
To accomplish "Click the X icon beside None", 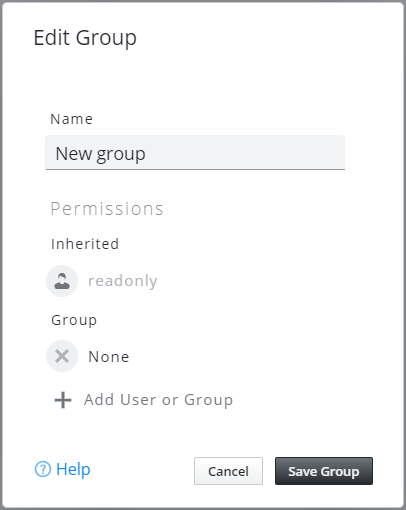I will pos(62,356).
